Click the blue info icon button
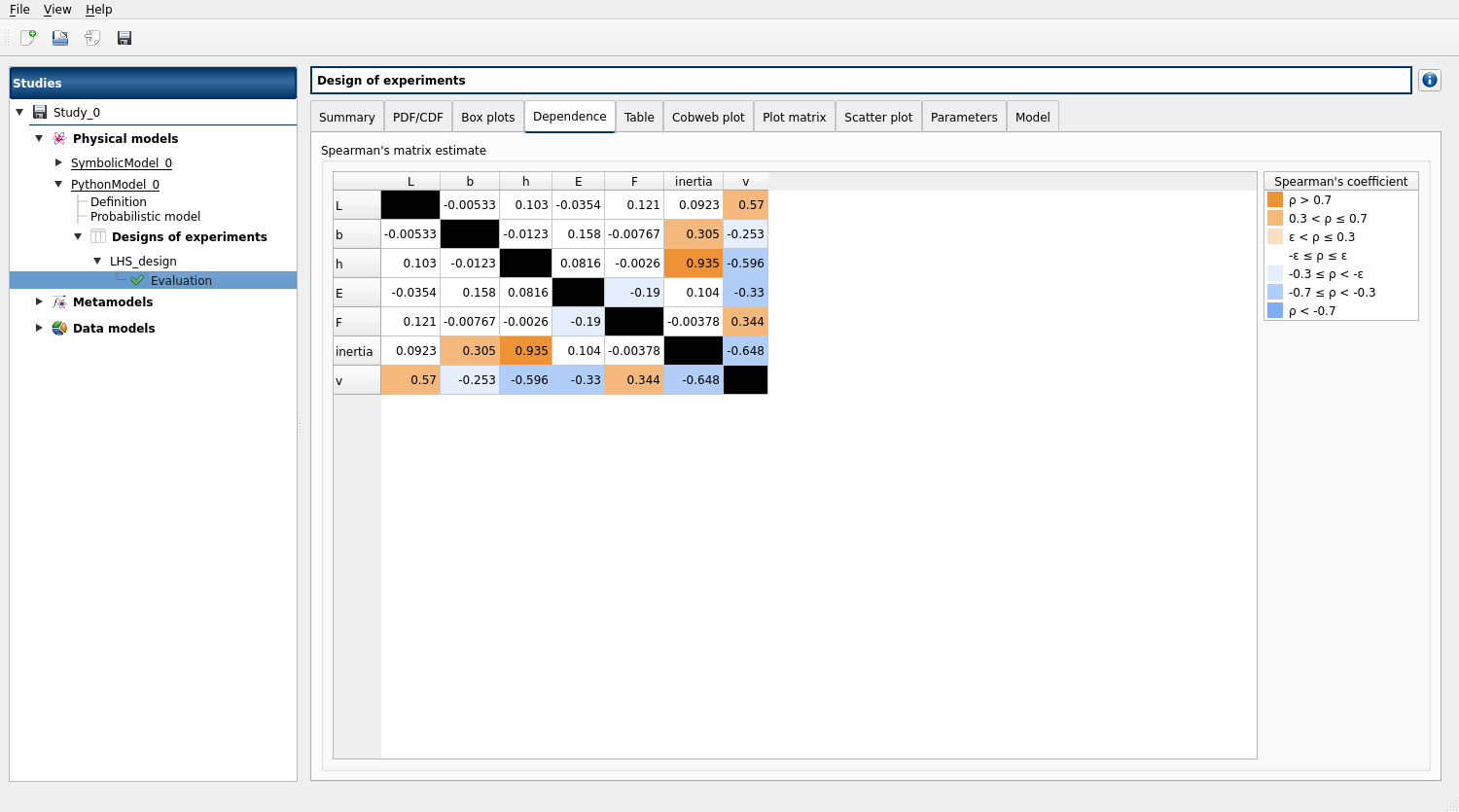 point(1429,80)
